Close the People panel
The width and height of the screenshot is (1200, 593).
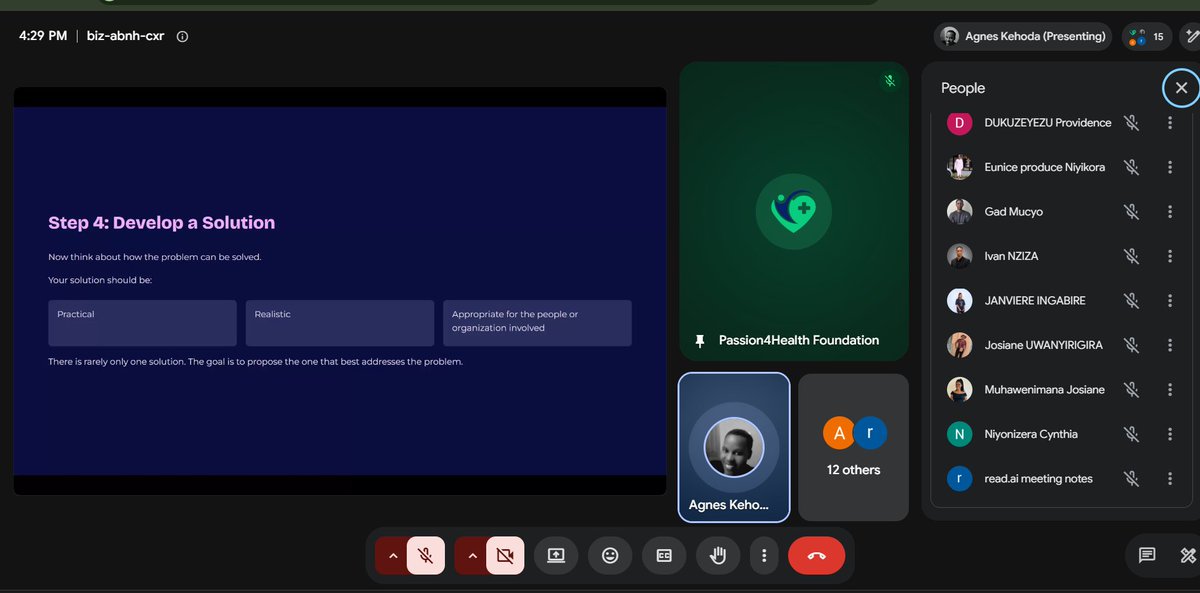(x=1181, y=88)
